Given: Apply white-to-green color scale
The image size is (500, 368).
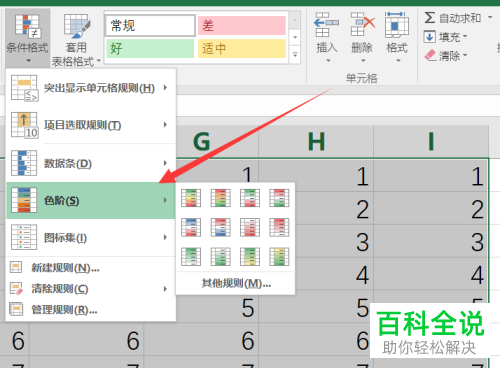Looking at the screenshot, I should [x=220, y=256].
